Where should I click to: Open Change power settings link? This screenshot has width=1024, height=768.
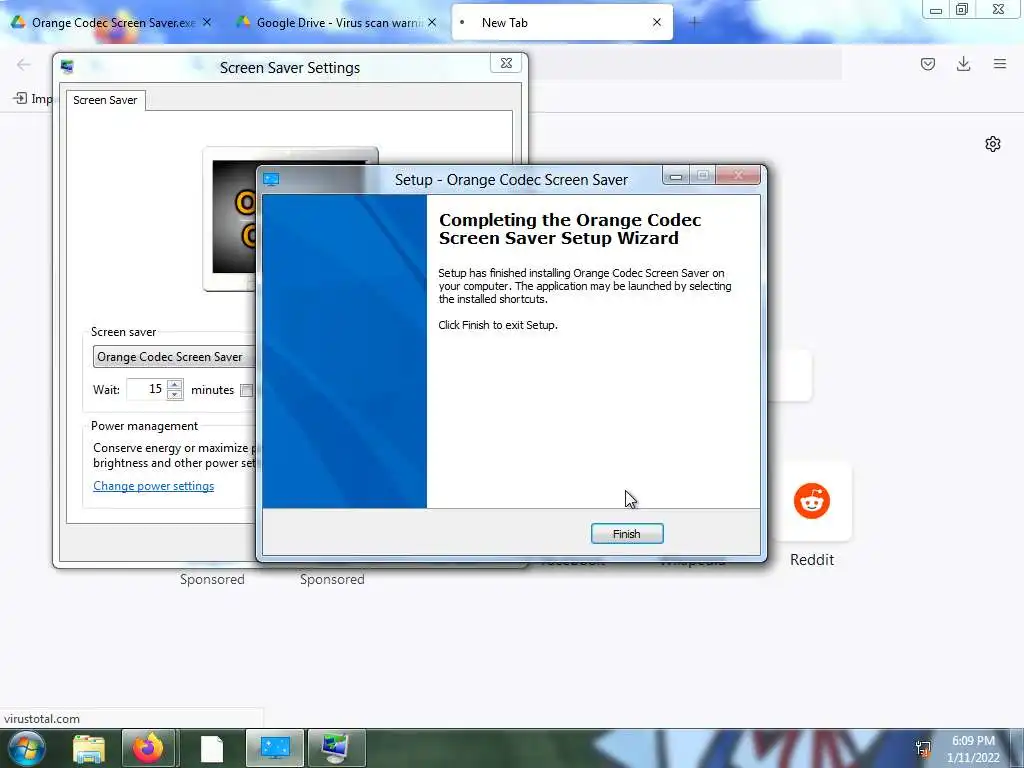click(x=153, y=486)
